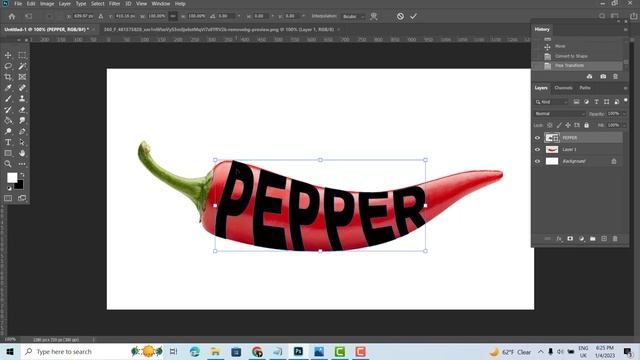Open the layer Kind filter dropdown

[x=551, y=102]
